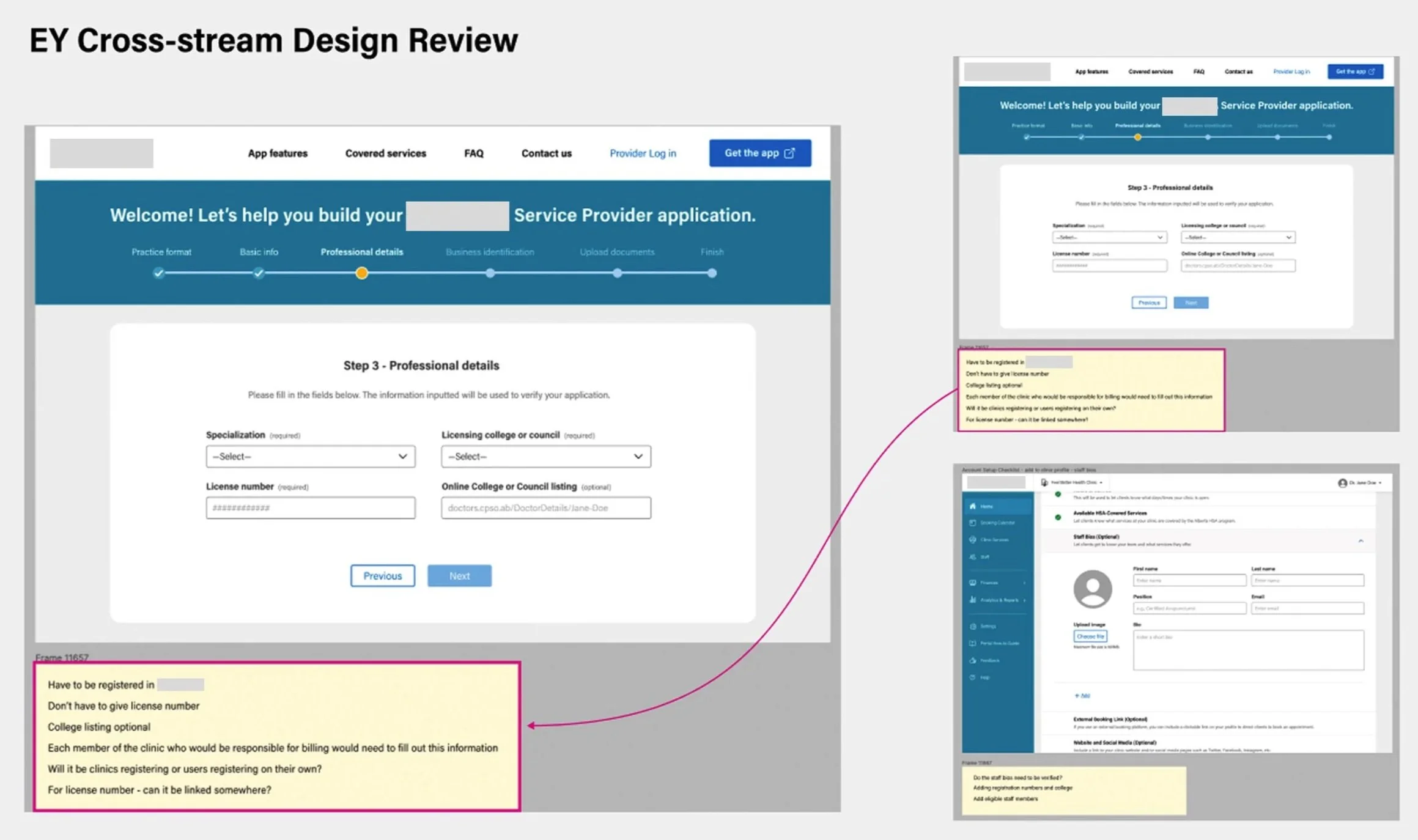Click Analytics & Reports chart icon
The image size is (1418, 840).
(973, 600)
